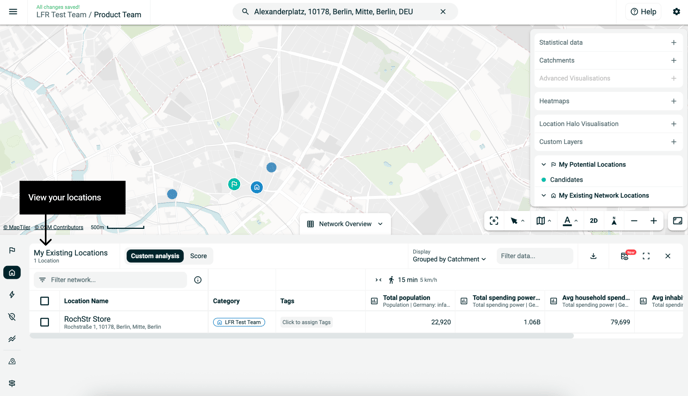Image resolution: width=688 pixels, height=396 pixels.
Task: Click the 79,699 household spend cell
Action: click(x=620, y=322)
